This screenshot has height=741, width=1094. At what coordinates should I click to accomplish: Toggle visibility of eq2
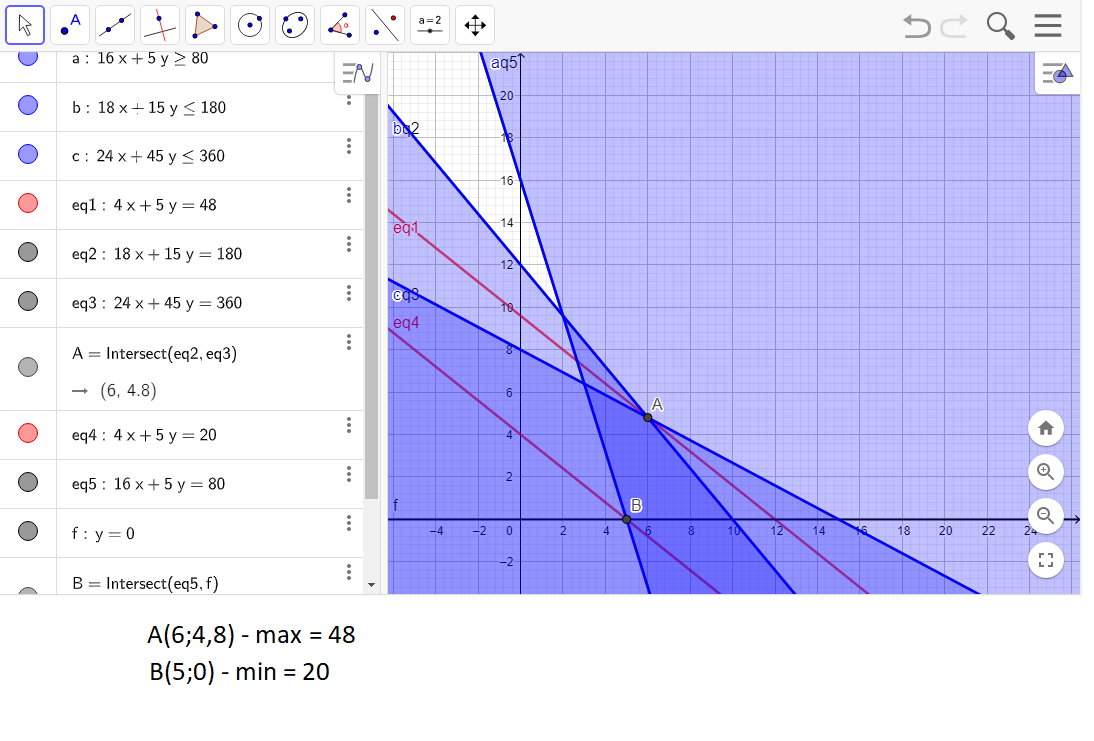(28, 253)
